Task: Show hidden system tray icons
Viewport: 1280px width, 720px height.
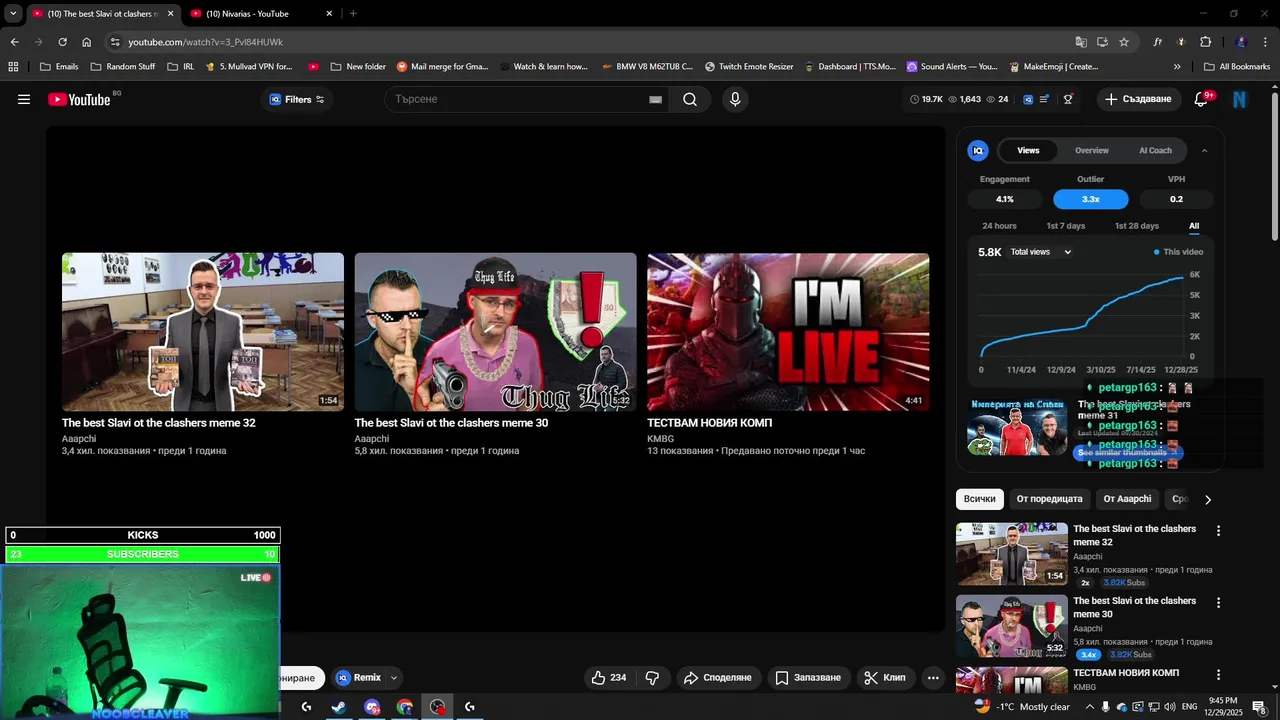Action: click(x=1092, y=707)
